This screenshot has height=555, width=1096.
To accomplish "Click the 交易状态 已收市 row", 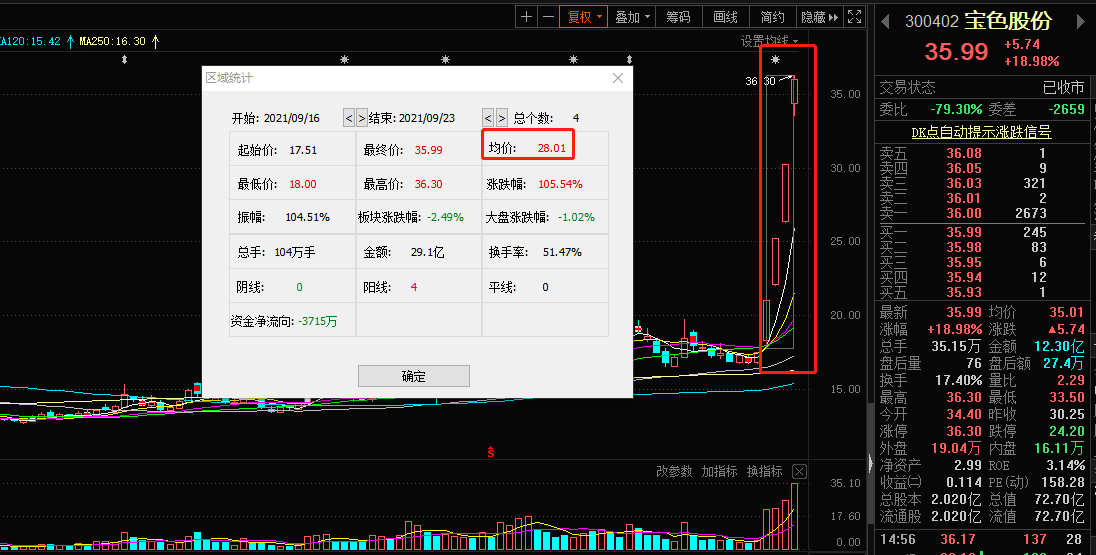I will click(981, 87).
